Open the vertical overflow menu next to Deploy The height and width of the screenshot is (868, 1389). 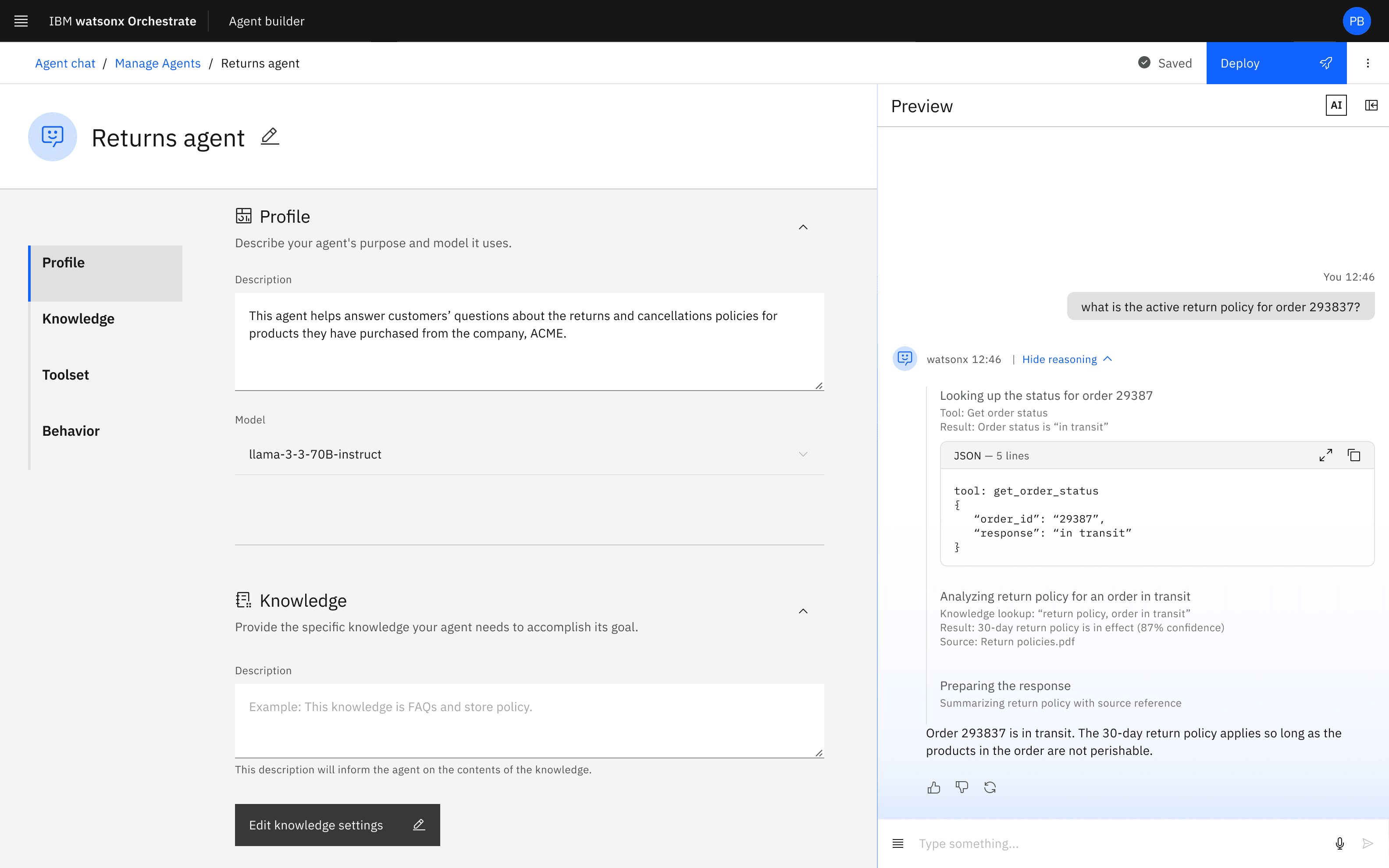pos(1368,63)
